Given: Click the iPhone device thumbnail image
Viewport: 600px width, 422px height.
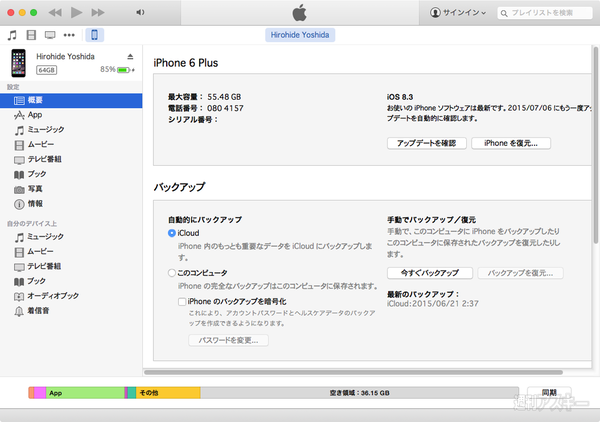Looking at the screenshot, I should pyautogui.click(x=18, y=63).
